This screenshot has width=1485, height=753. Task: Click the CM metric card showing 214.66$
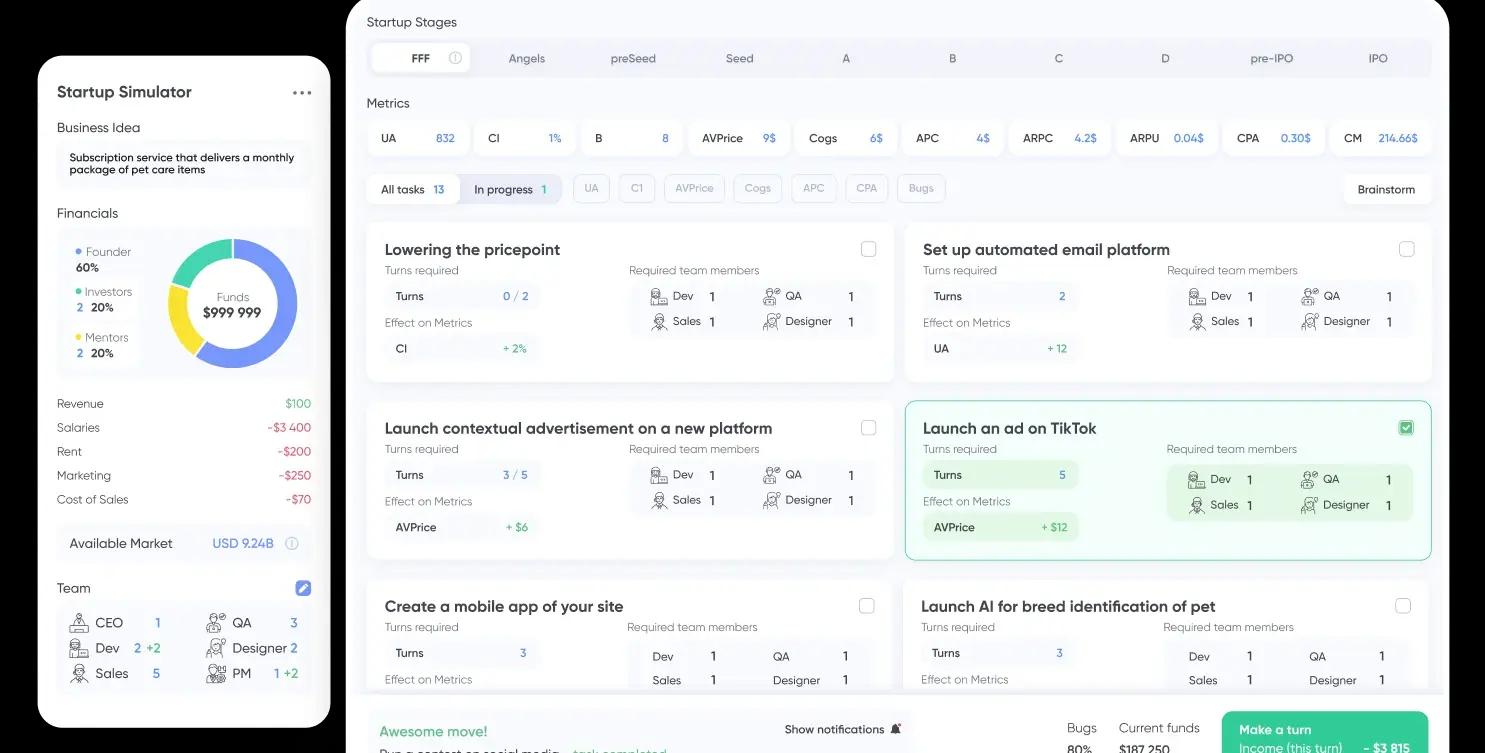point(1380,138)
